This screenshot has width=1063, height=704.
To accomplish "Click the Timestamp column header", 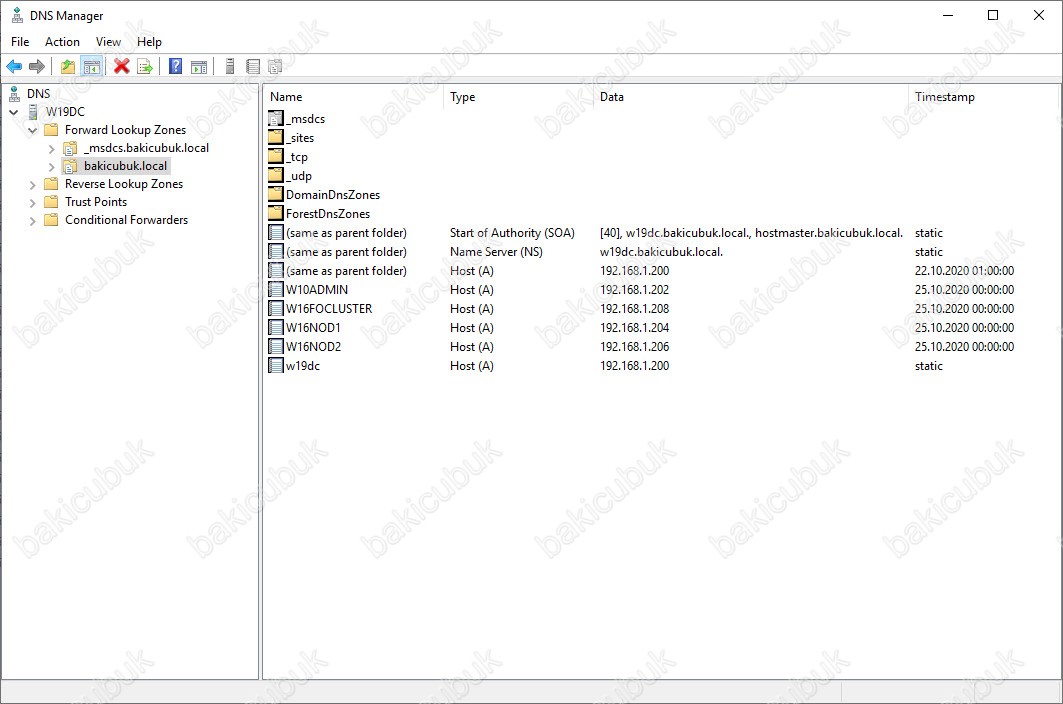I will [944, 97].
